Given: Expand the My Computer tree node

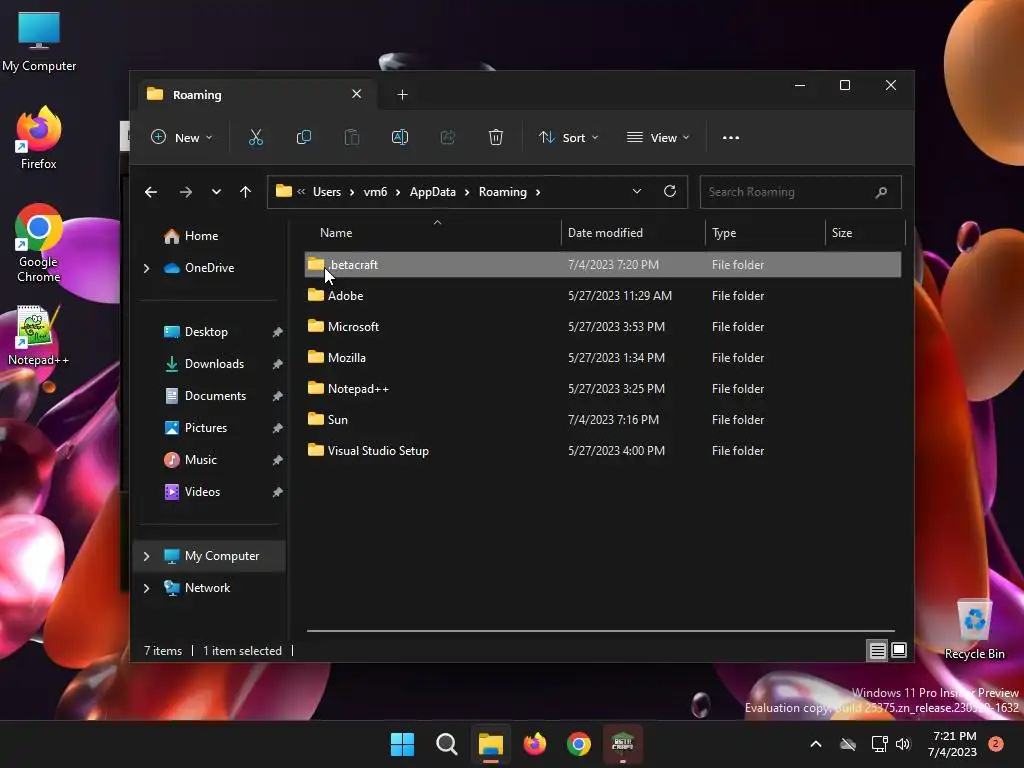Looking at the screenshot, I should (x=146, y=556).
